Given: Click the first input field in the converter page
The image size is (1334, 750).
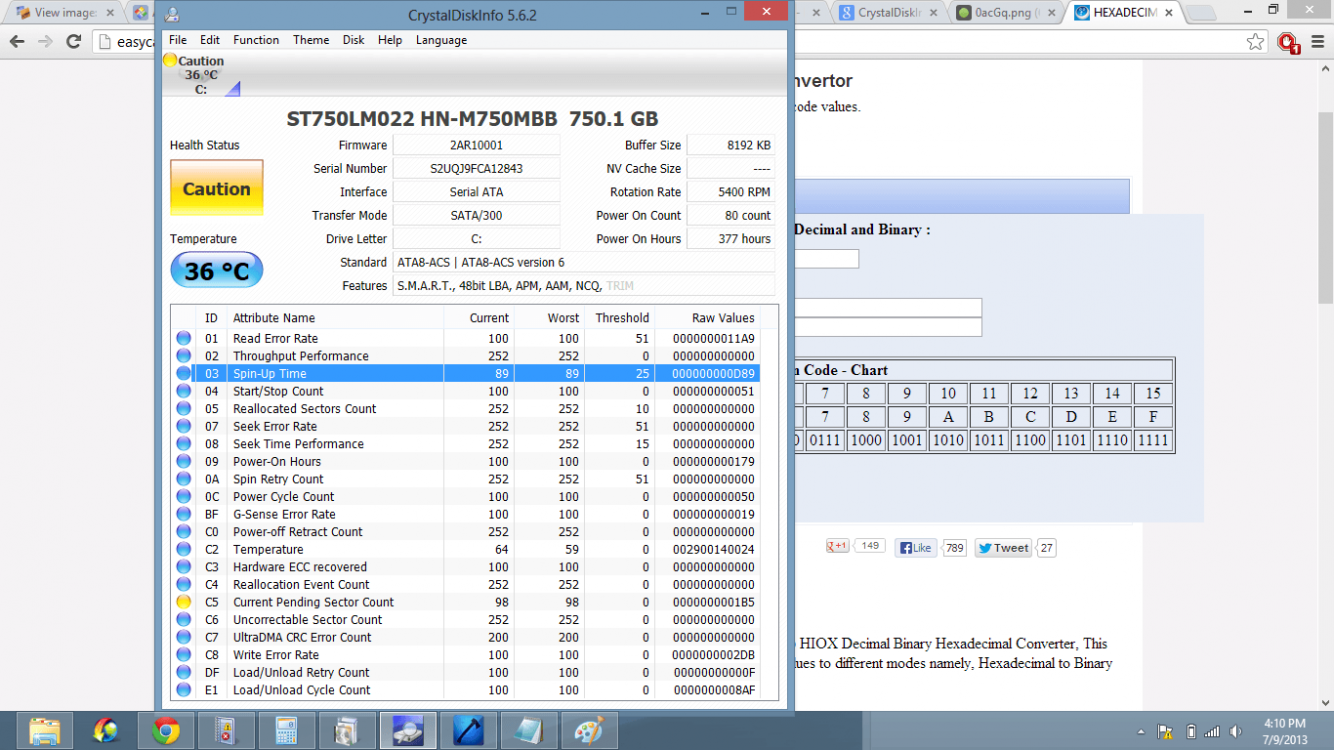Looking at the screenshot, I should 826,259.
